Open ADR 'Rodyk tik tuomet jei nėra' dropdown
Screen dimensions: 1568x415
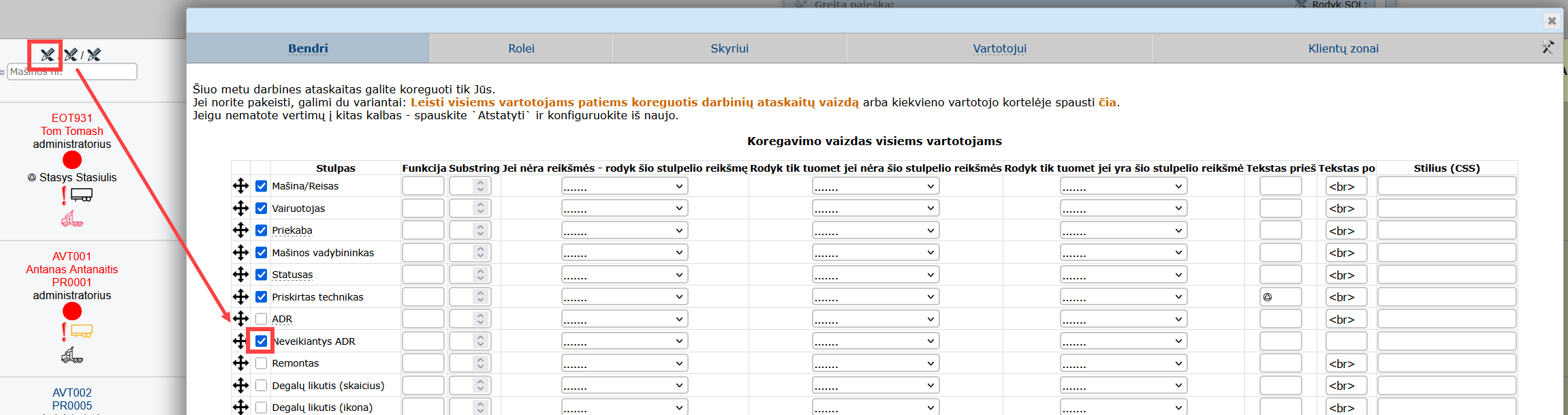coord(875,319)
